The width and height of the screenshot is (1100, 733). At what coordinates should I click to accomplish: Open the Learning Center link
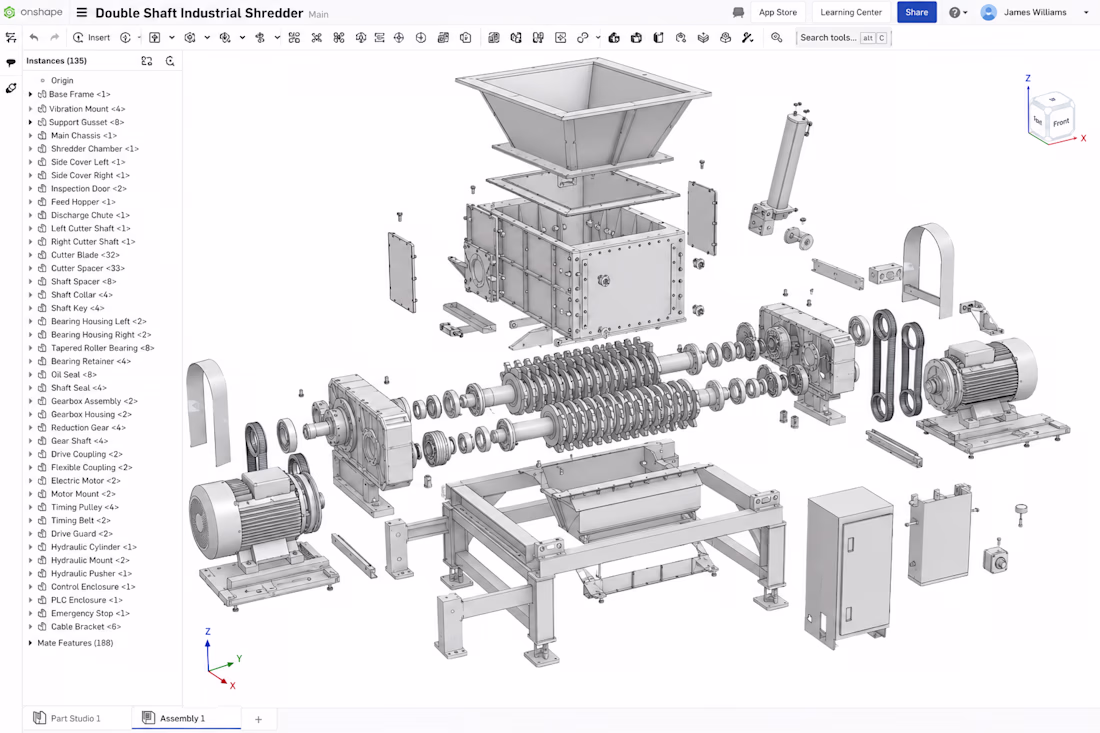click(x=851, y=12)
